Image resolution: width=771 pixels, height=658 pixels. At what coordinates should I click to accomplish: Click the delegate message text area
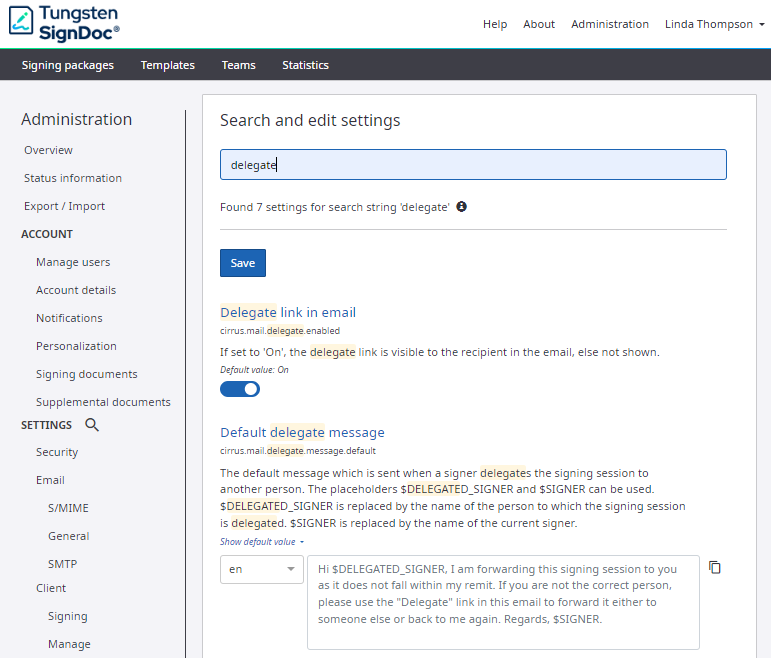[504, 602]
